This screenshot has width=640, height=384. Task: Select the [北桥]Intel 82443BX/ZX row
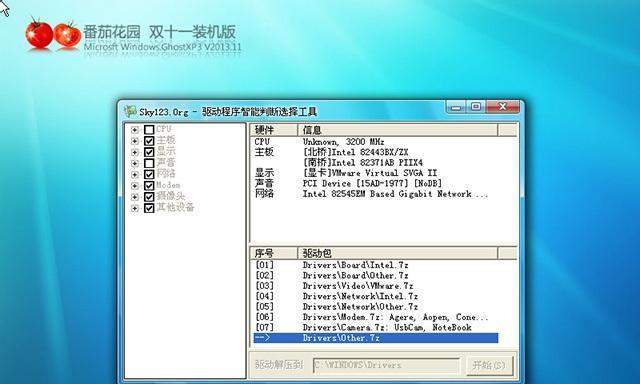[x=376, y=152]
